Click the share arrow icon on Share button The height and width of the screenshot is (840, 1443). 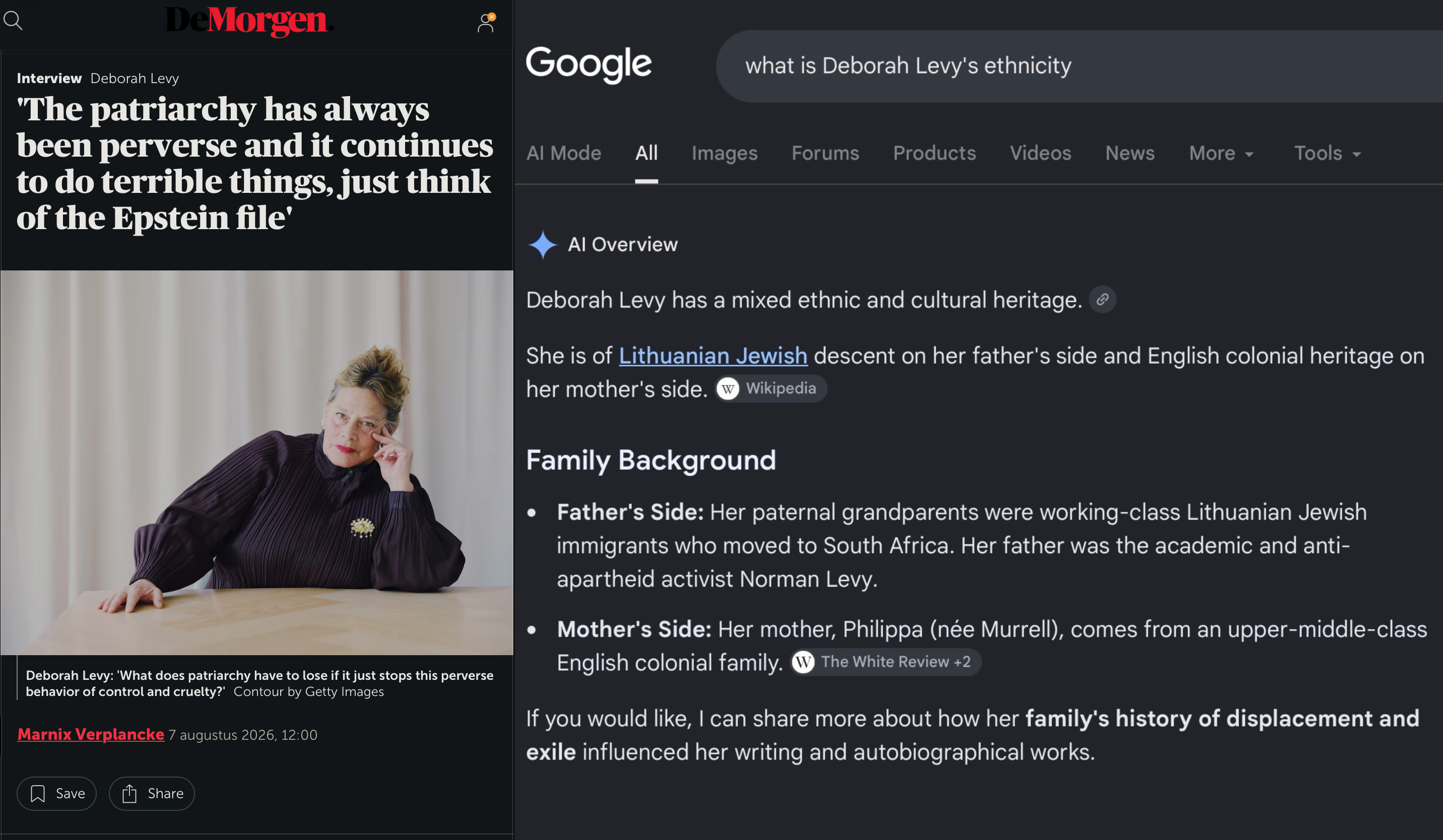point(129,794)
